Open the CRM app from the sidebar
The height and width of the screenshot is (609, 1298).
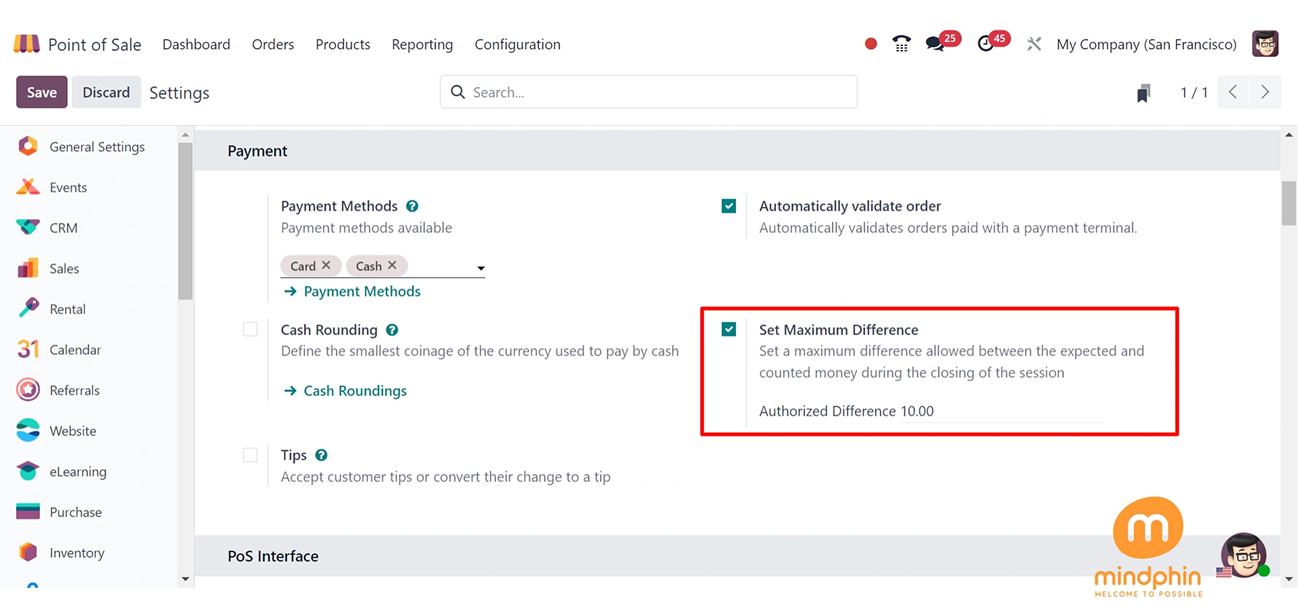click(x=63, y=228)
